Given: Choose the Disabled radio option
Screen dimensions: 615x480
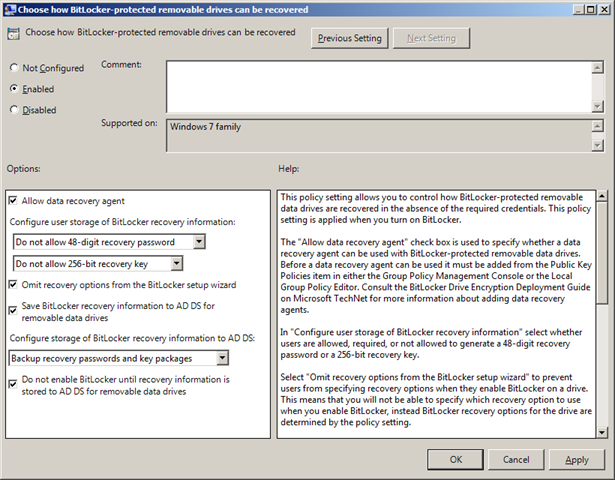Looking at the screenshot, I should point(14,110).
